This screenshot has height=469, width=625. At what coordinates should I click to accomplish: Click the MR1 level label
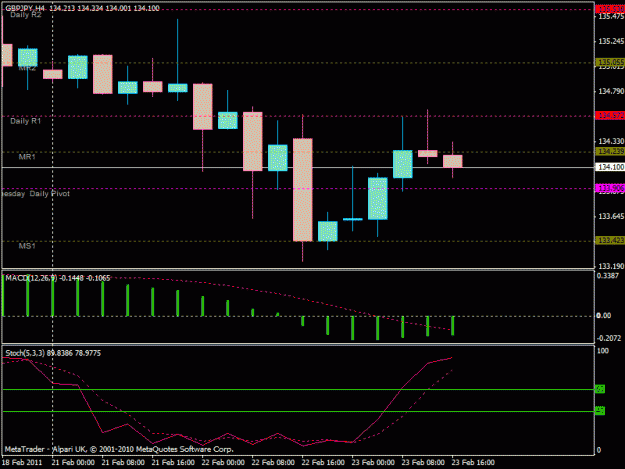(x=27, y=157)
